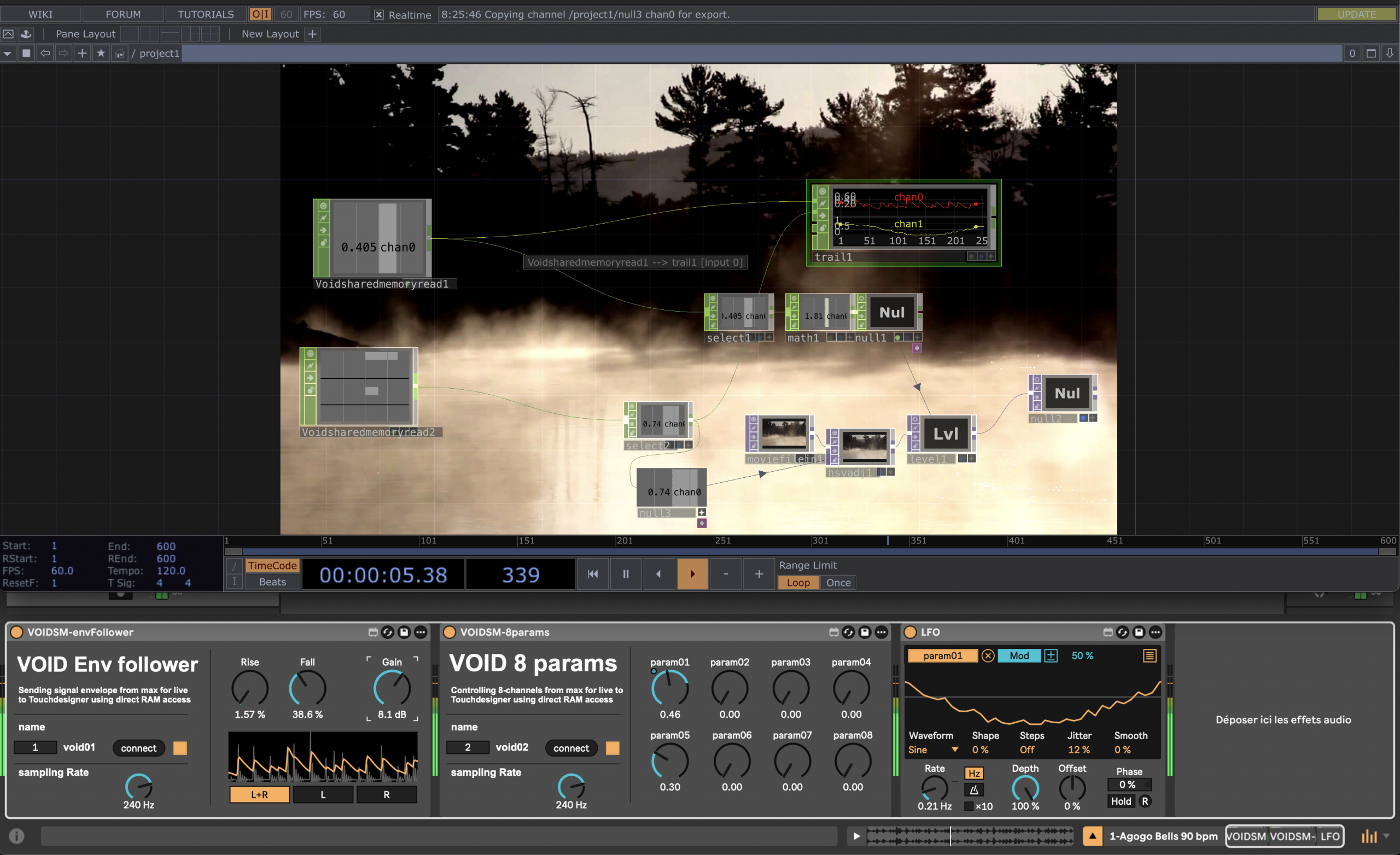
Task: Click the unmap X icon beside param01 in LFO
Action: (x=988, y=655)
